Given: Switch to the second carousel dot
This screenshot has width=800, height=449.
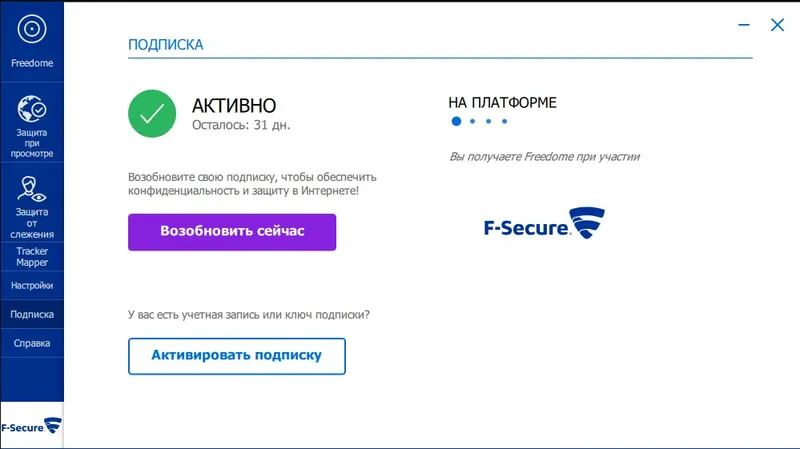Looking at the screenshot, I should (473, 121).
